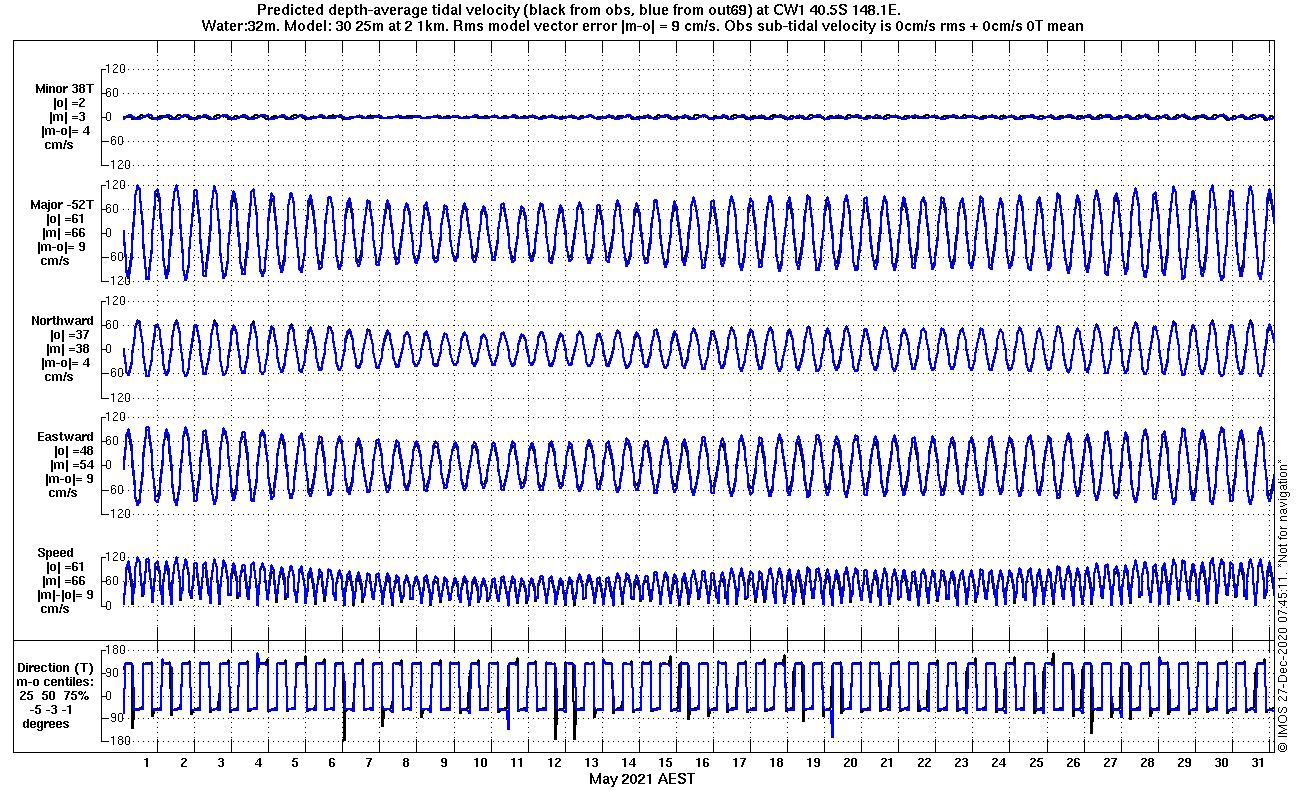The height and width of the screenshot is (800, 1300).
Task: Click the IMOS copyright vertical text
Action: (1283, 605)
